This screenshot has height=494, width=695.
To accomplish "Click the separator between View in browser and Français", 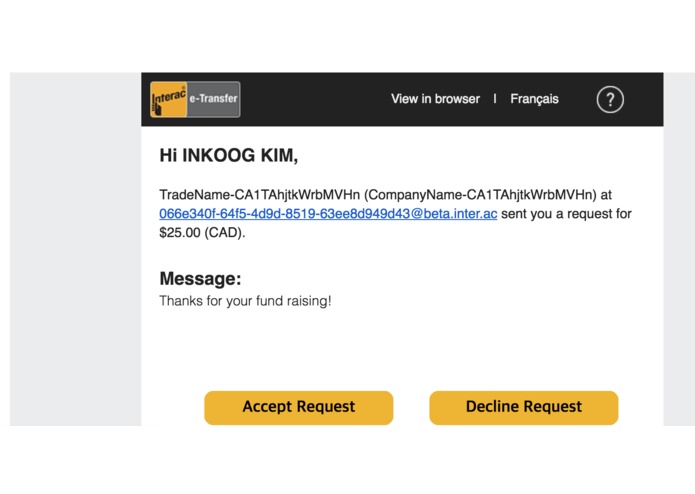I will [x=495, y=99].
